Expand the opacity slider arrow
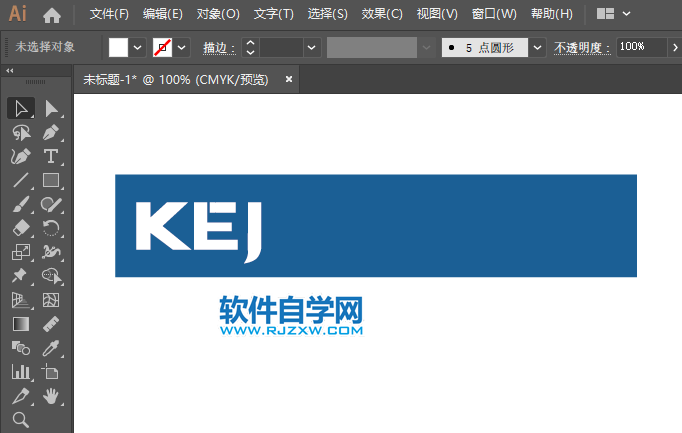Image resolution: width=682 pixels, height=433 pixels. point(675,47)
